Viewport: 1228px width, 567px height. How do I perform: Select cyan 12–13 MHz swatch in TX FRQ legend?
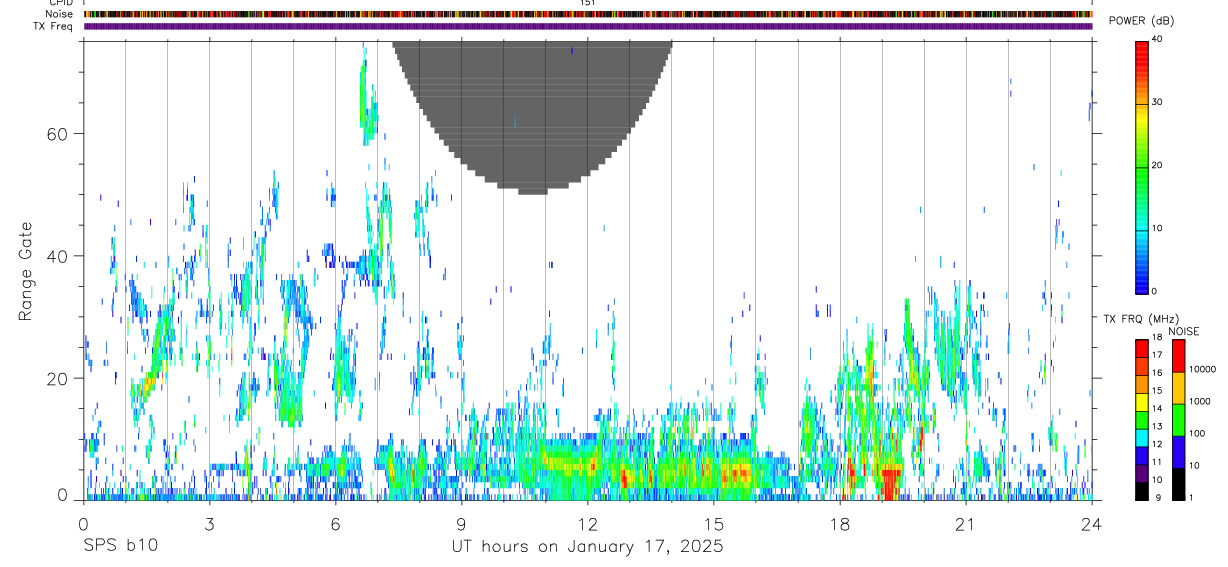1142,438
